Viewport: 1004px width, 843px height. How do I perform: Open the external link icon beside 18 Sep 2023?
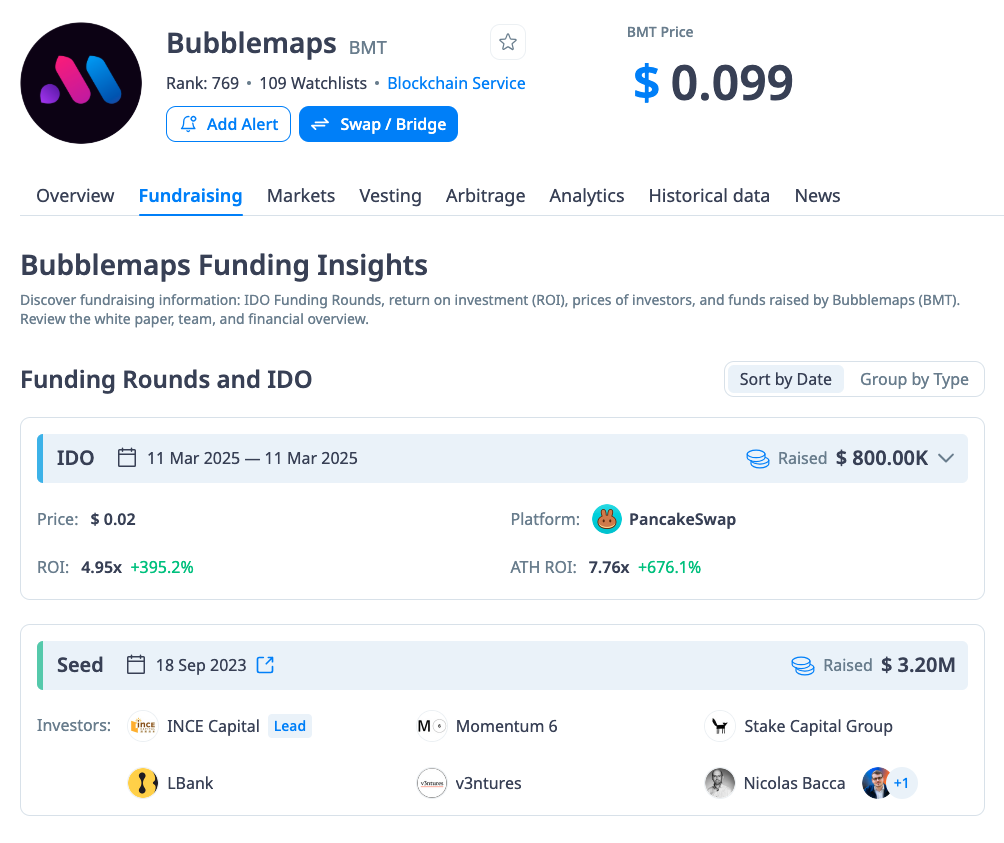click(264, 664)
